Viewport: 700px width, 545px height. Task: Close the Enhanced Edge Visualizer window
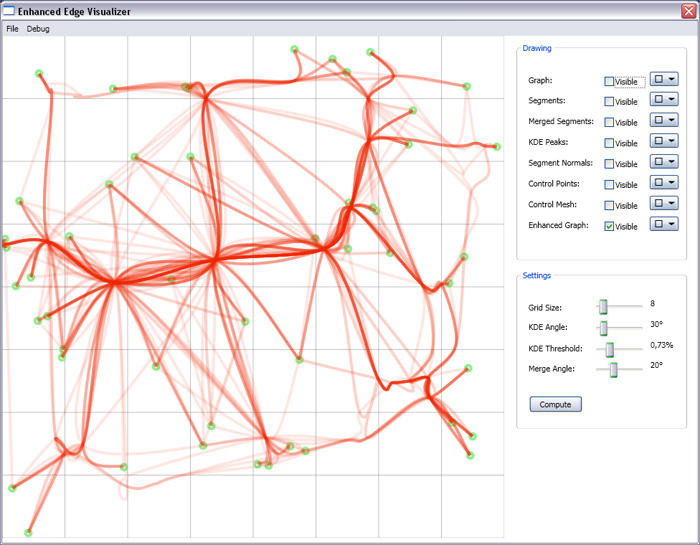688,11
